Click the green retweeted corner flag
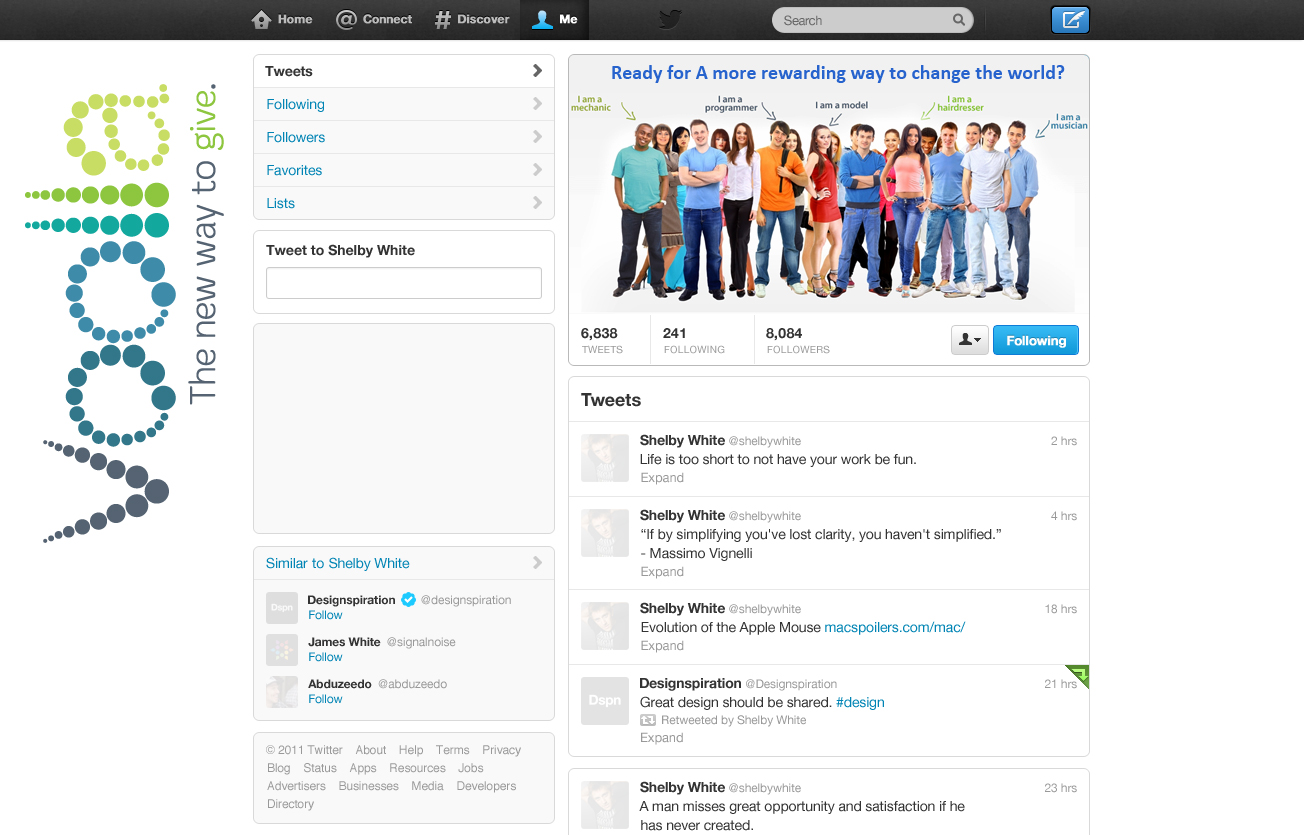 1078,676
